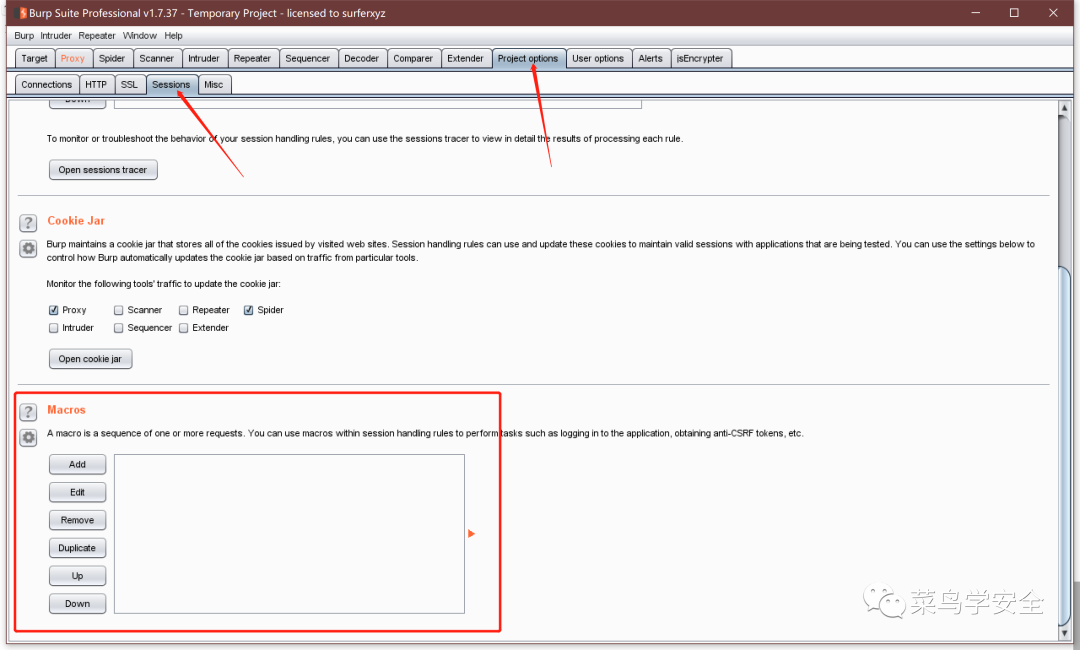Switch to the Target tab

pyautogui.click(x=34, y=59)
